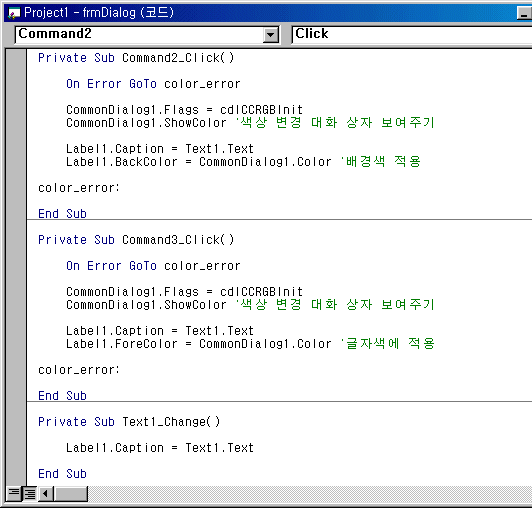Click the Private Sub Command3_Click declaration

pyautogui.click(x=136, y=240)
